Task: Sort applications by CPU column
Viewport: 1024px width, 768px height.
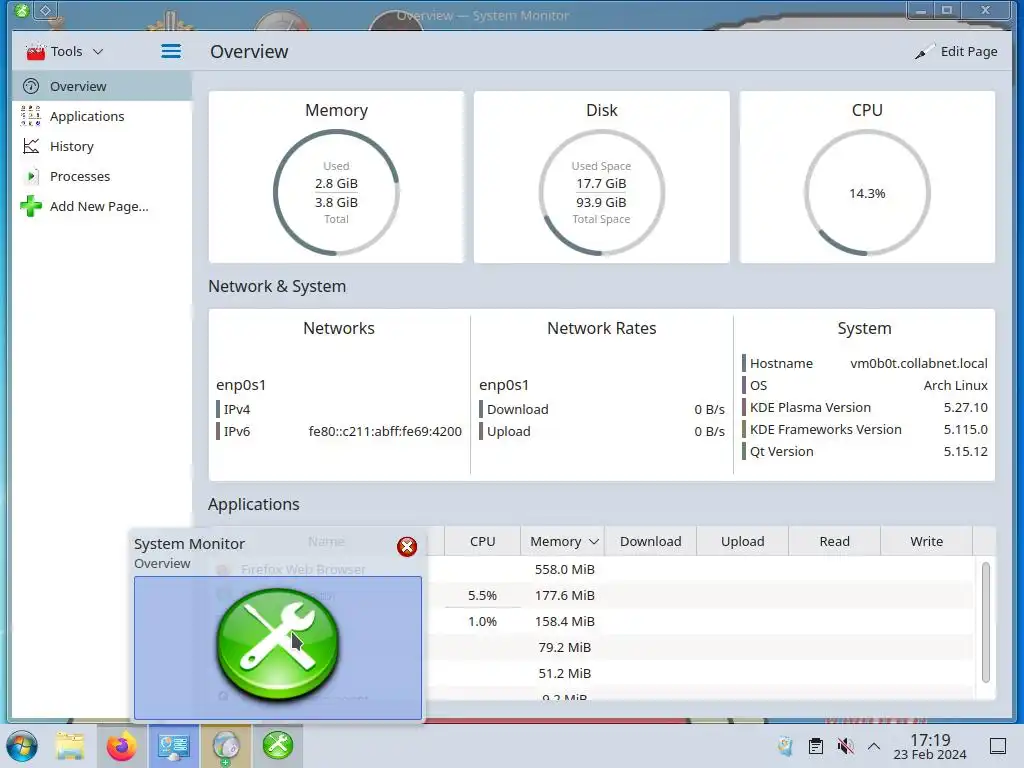Action: [483, 541]
